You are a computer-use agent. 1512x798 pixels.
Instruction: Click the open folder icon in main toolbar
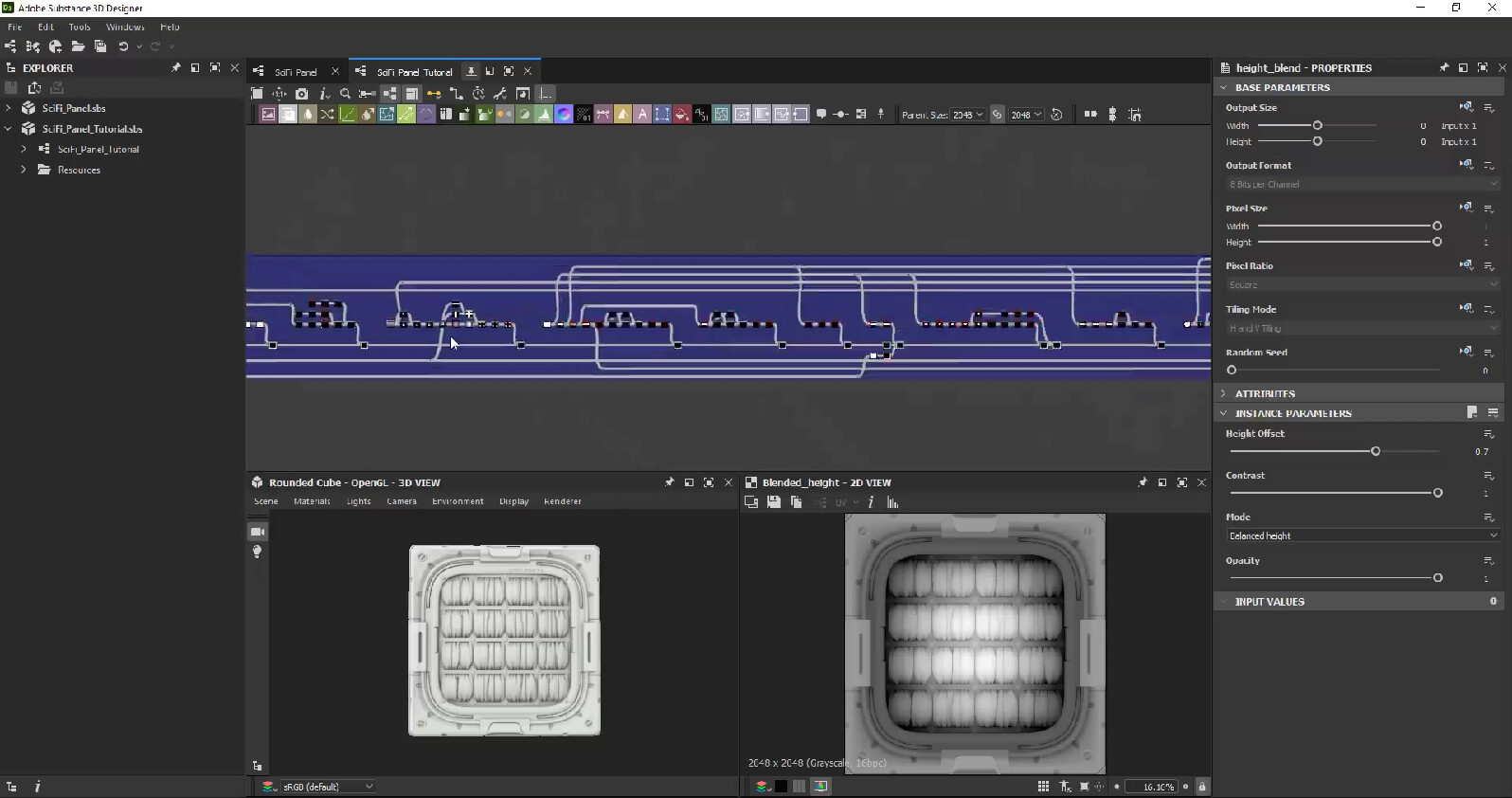tap(78, 46)
